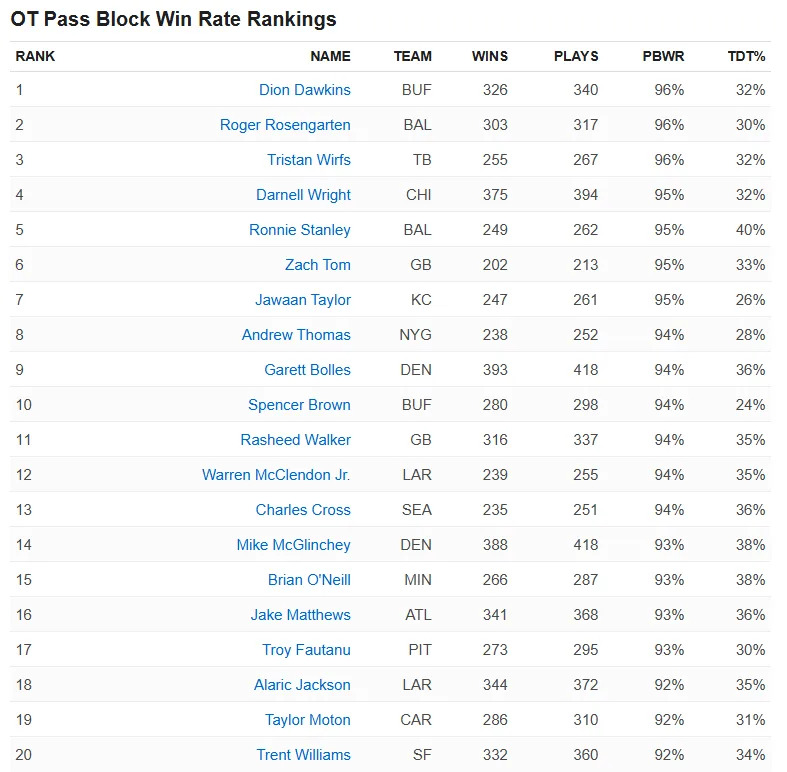Open Garett Bolles profile link
Screen dimensions: 787x772
pyautogui.click(x=307, y=370)
